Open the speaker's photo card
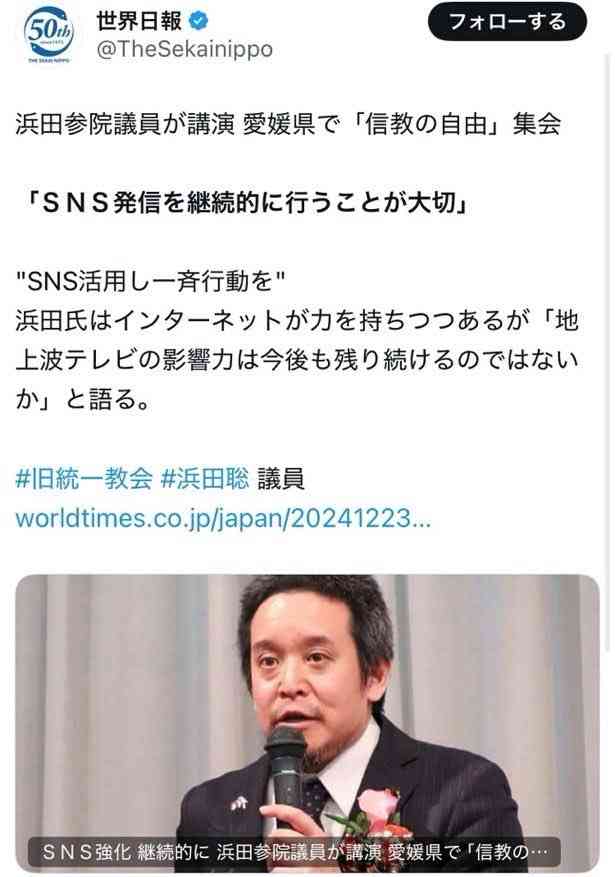Viewport: 615px width, 877px height. coord(307,723)
